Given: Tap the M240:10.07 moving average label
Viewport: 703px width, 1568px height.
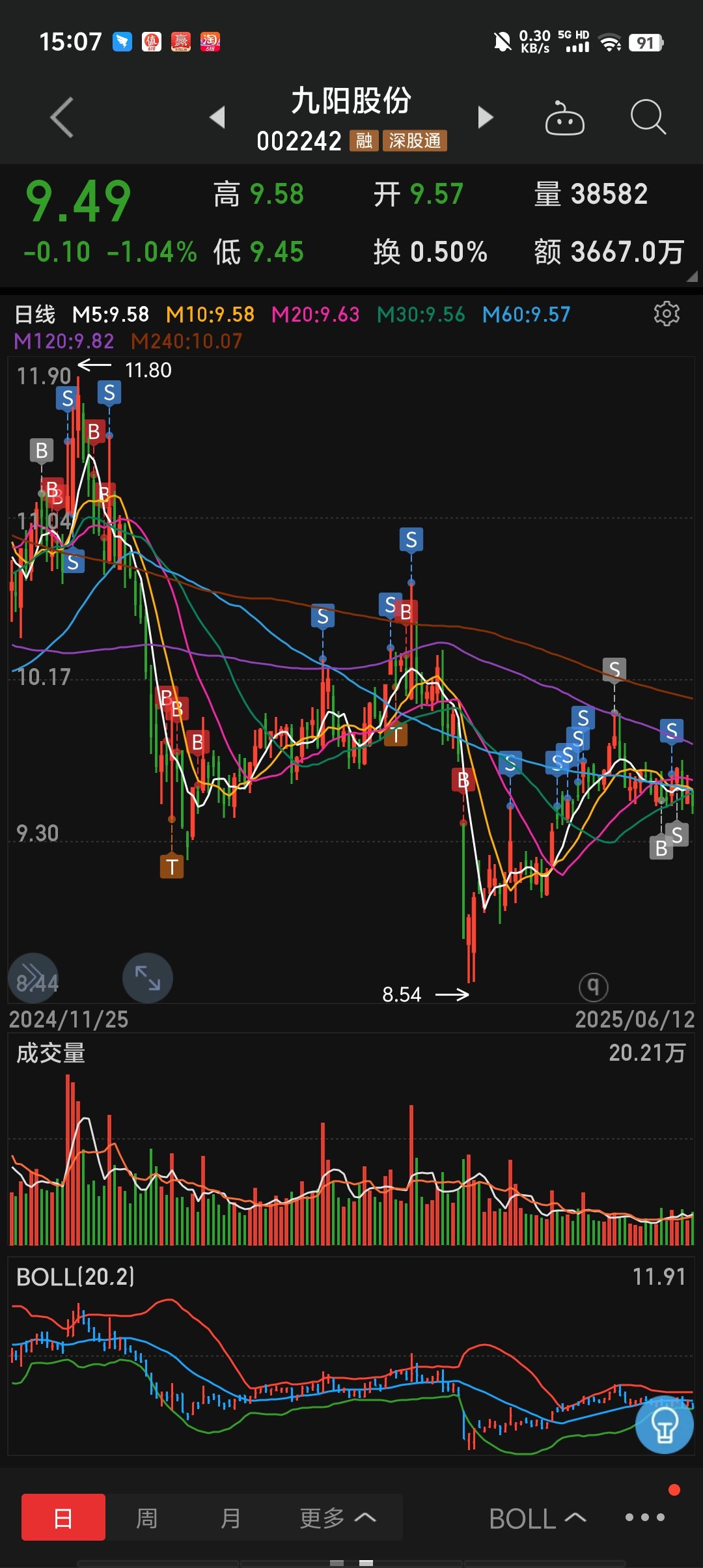Looking at the screenshot, I should [x=187, y=341].
